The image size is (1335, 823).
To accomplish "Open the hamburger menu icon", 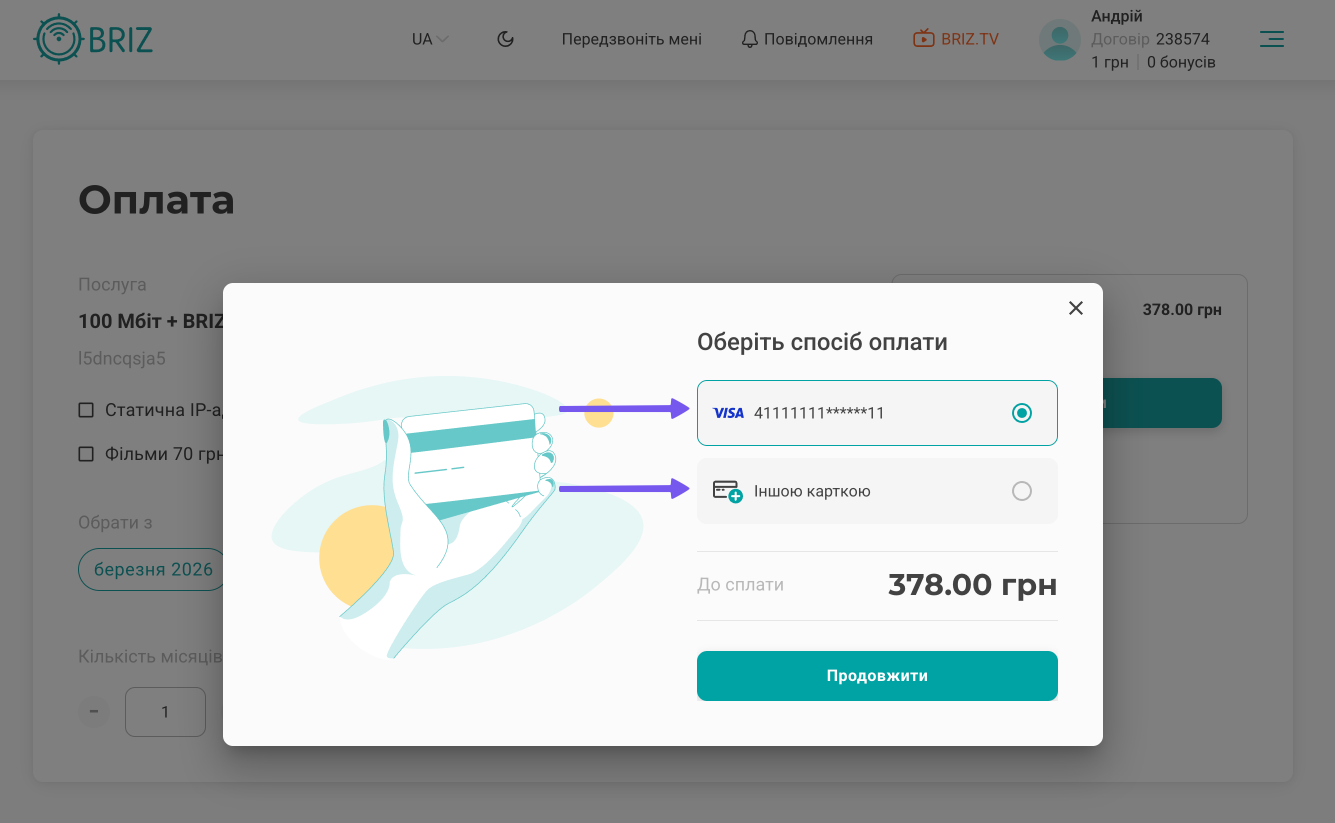I will tap(1271, 39).
